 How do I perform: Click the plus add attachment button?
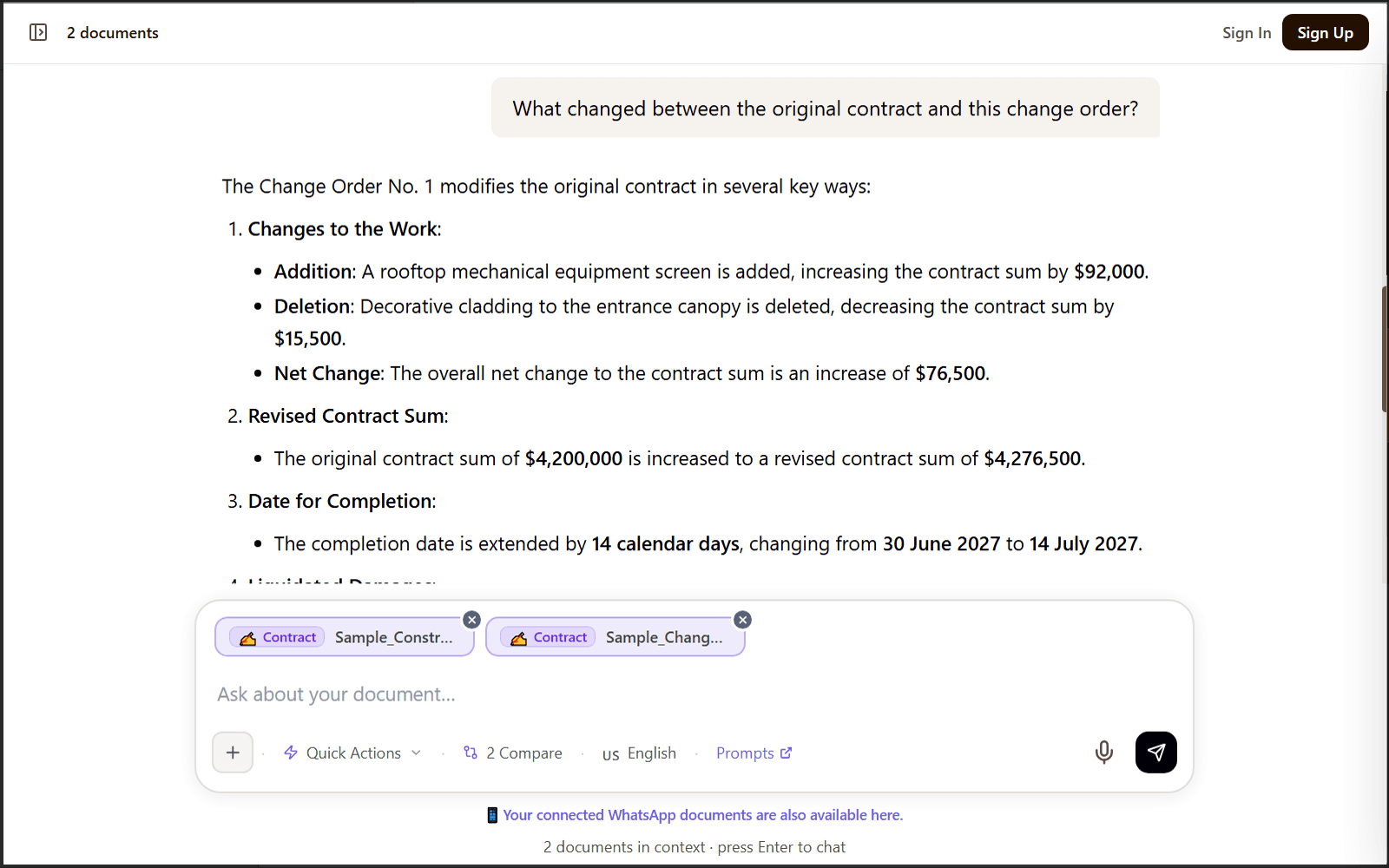point(233,753)
